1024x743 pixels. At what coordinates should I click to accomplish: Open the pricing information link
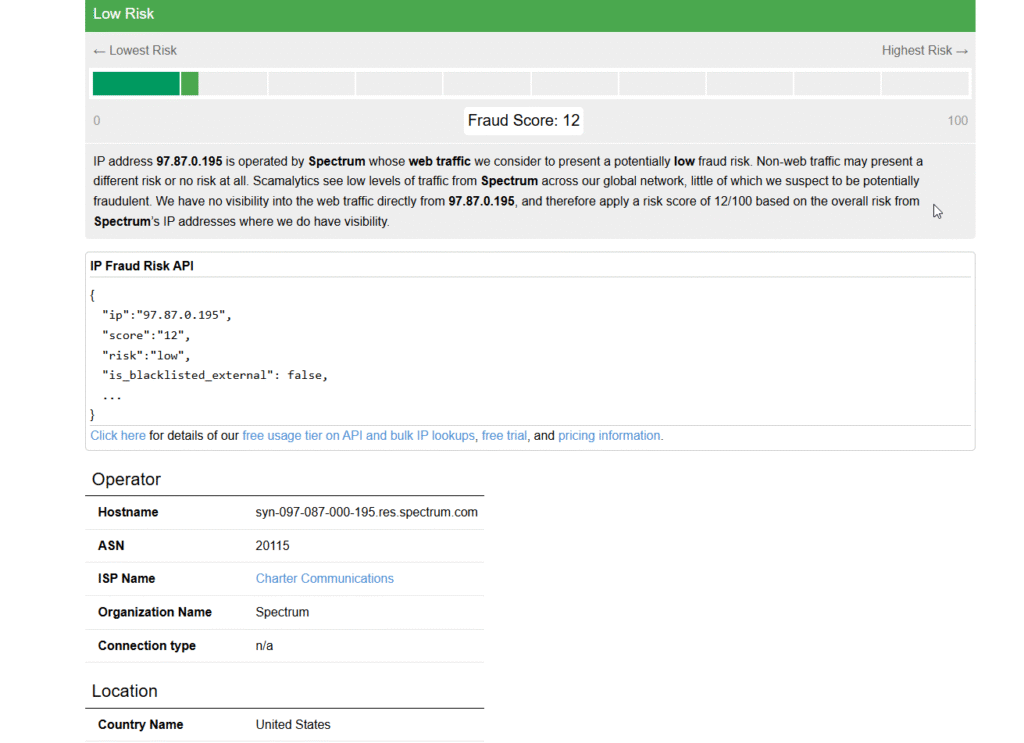click(609, 436)
